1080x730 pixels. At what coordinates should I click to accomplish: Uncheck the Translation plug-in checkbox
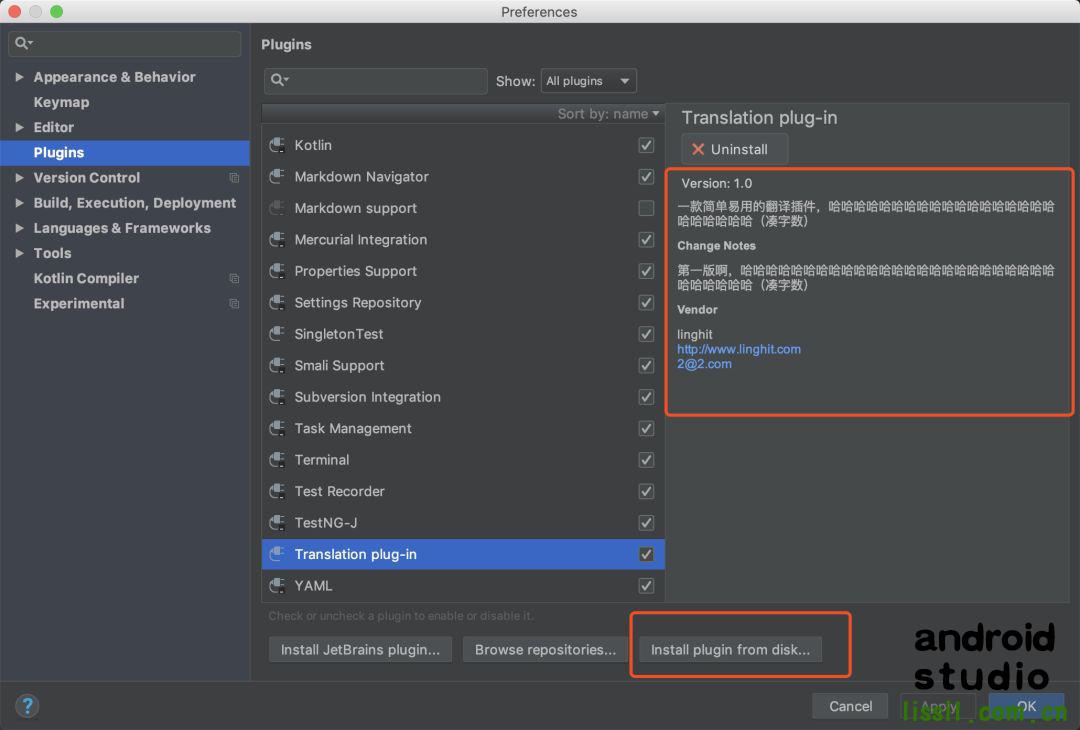[x=646, y=554]
